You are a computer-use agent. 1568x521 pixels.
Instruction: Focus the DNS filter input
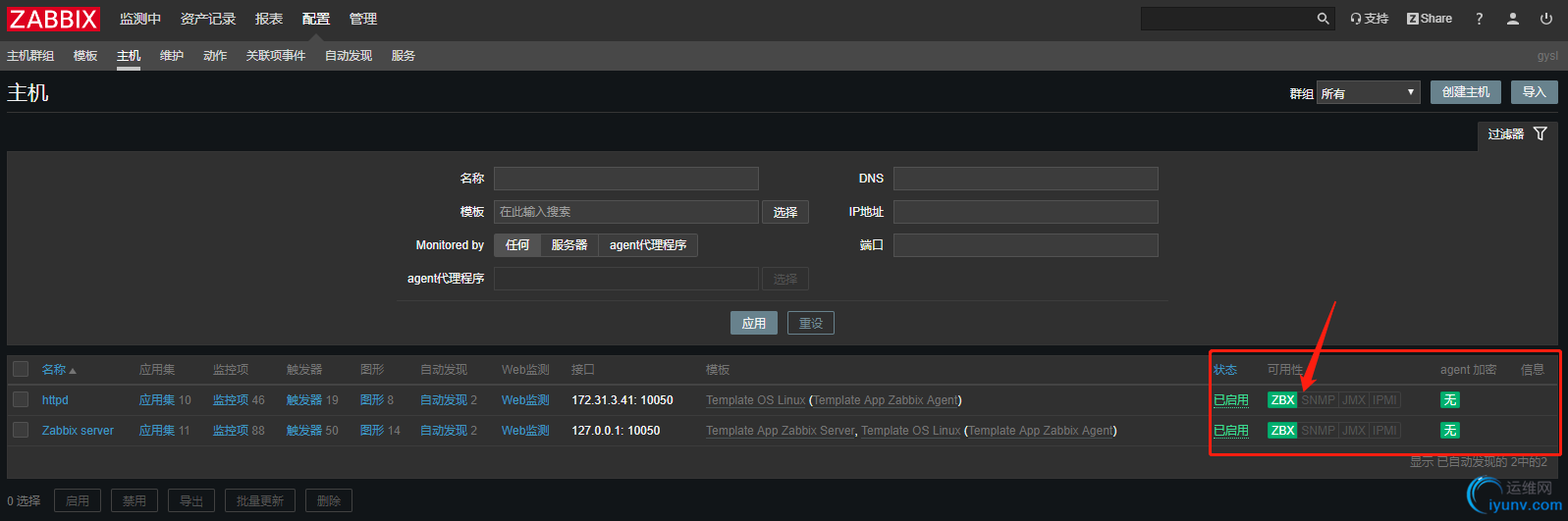[x=1026, y=179]
